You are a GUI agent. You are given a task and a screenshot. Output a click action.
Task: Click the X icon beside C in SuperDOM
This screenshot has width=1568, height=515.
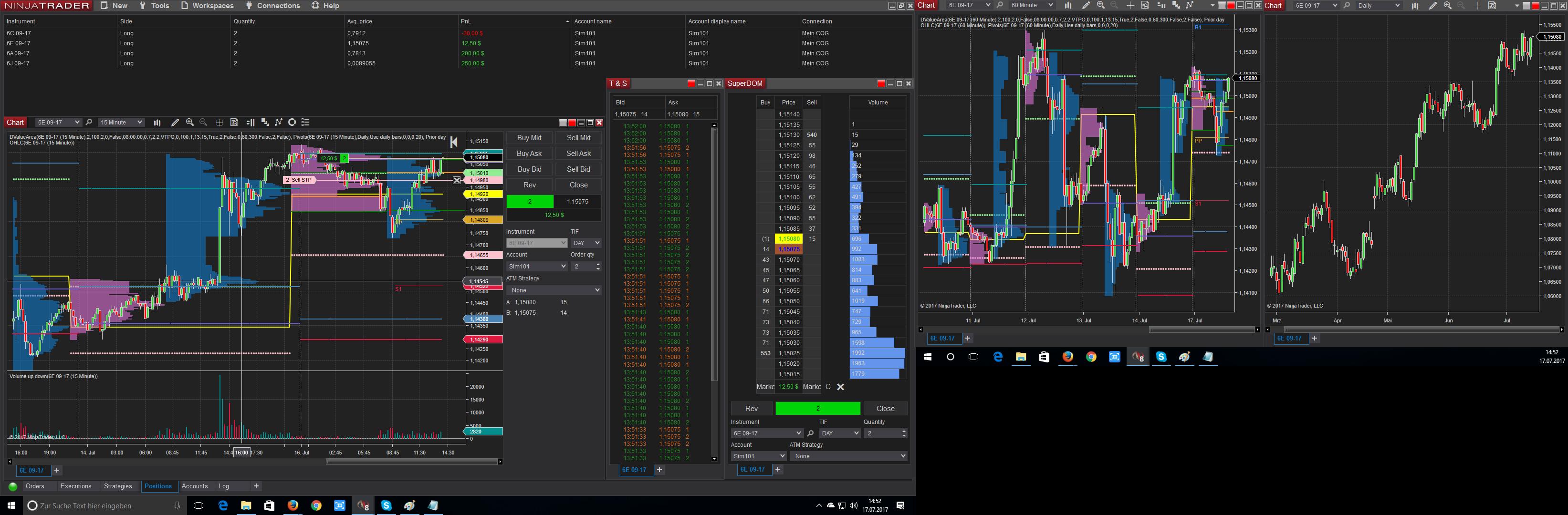pos(841,387)
